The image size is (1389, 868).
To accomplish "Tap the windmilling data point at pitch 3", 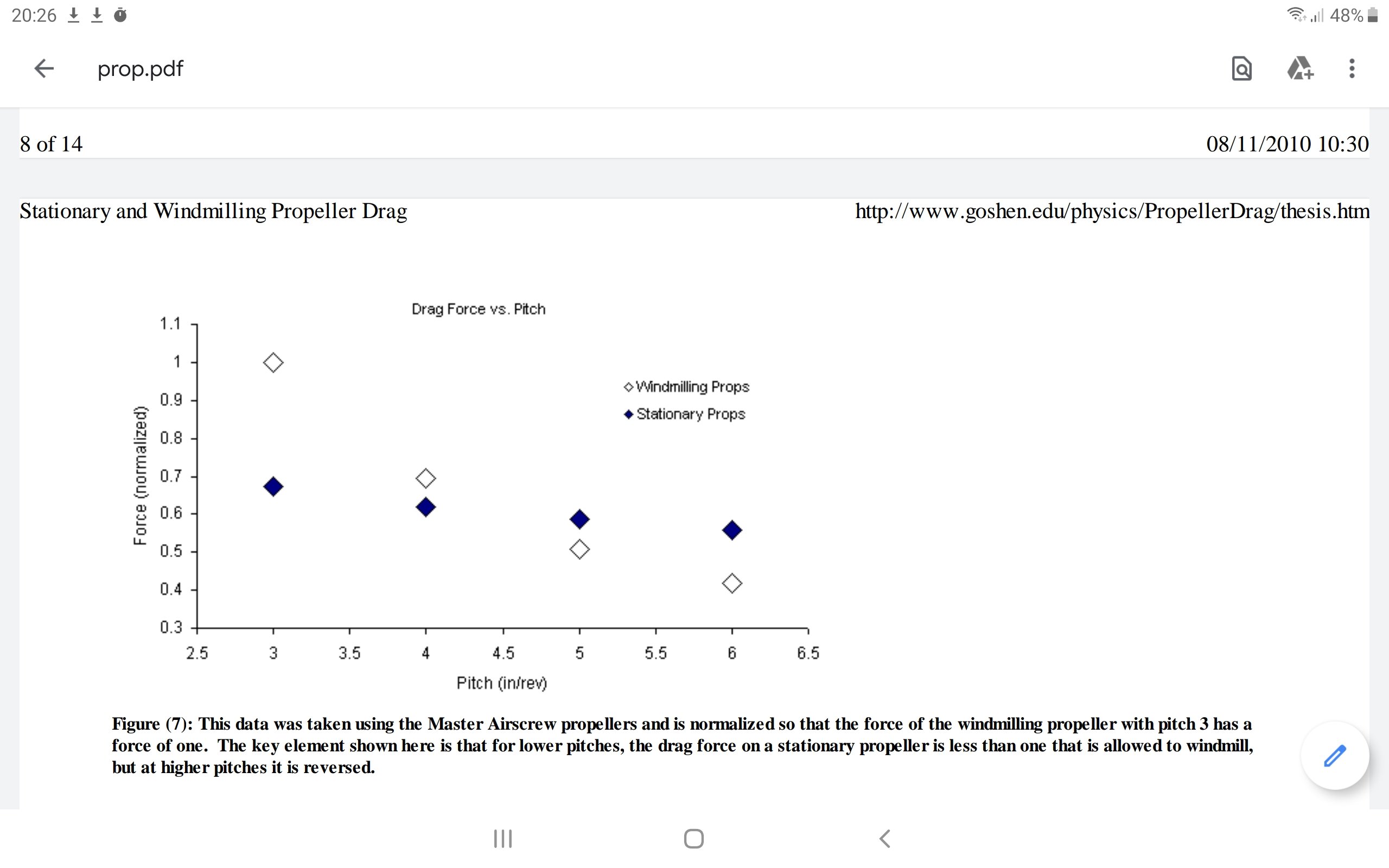I will (x=273, y=363).
